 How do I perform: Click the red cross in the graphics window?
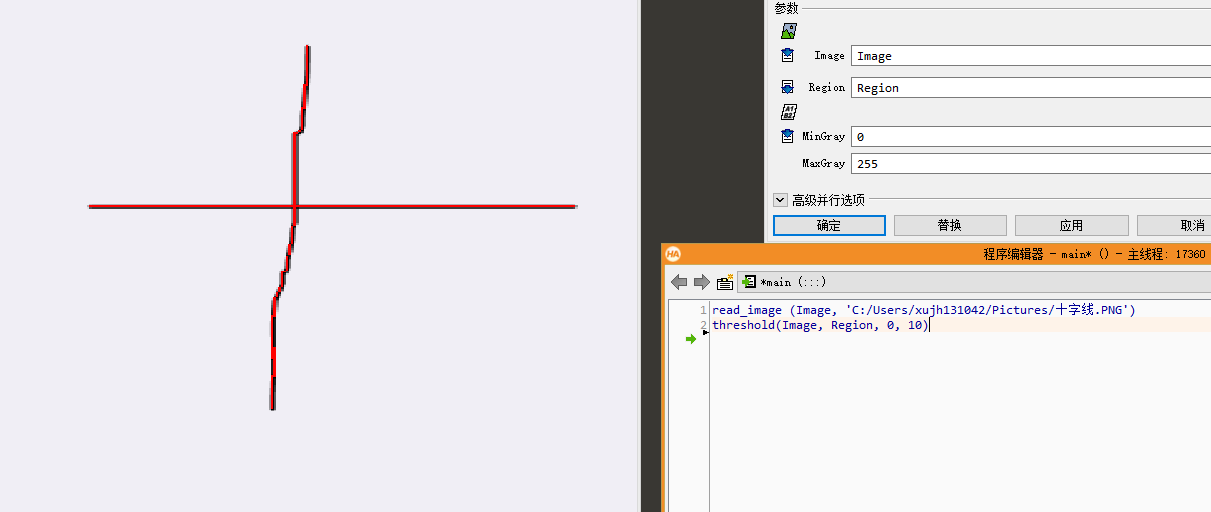[x=295, y=207]
